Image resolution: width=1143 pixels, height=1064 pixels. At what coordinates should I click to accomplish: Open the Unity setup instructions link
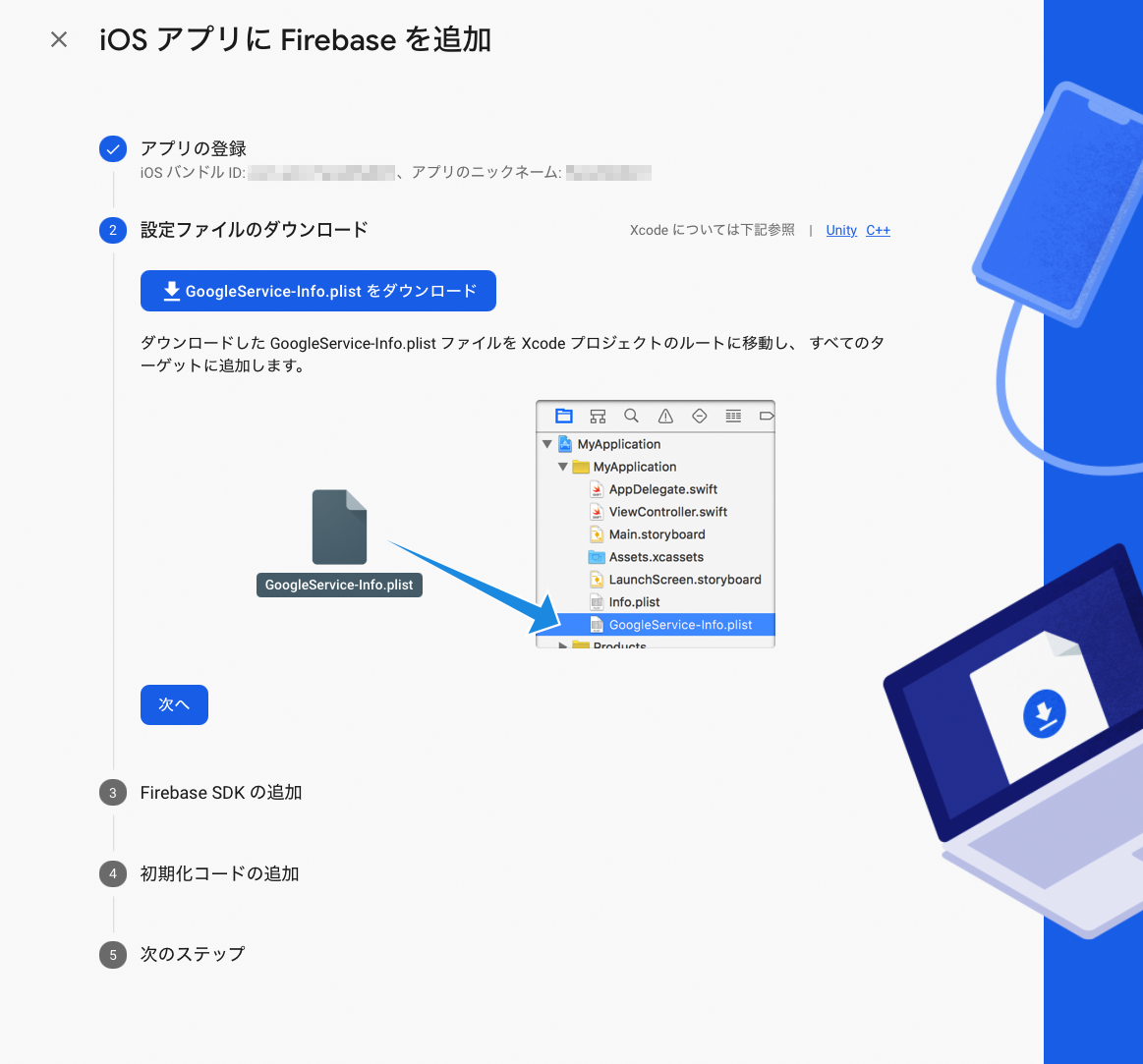click(841, 230)
